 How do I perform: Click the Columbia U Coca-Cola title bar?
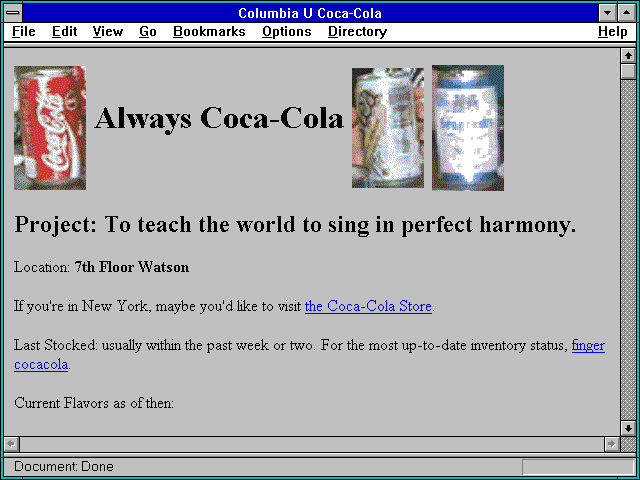[x=310, y=13]
